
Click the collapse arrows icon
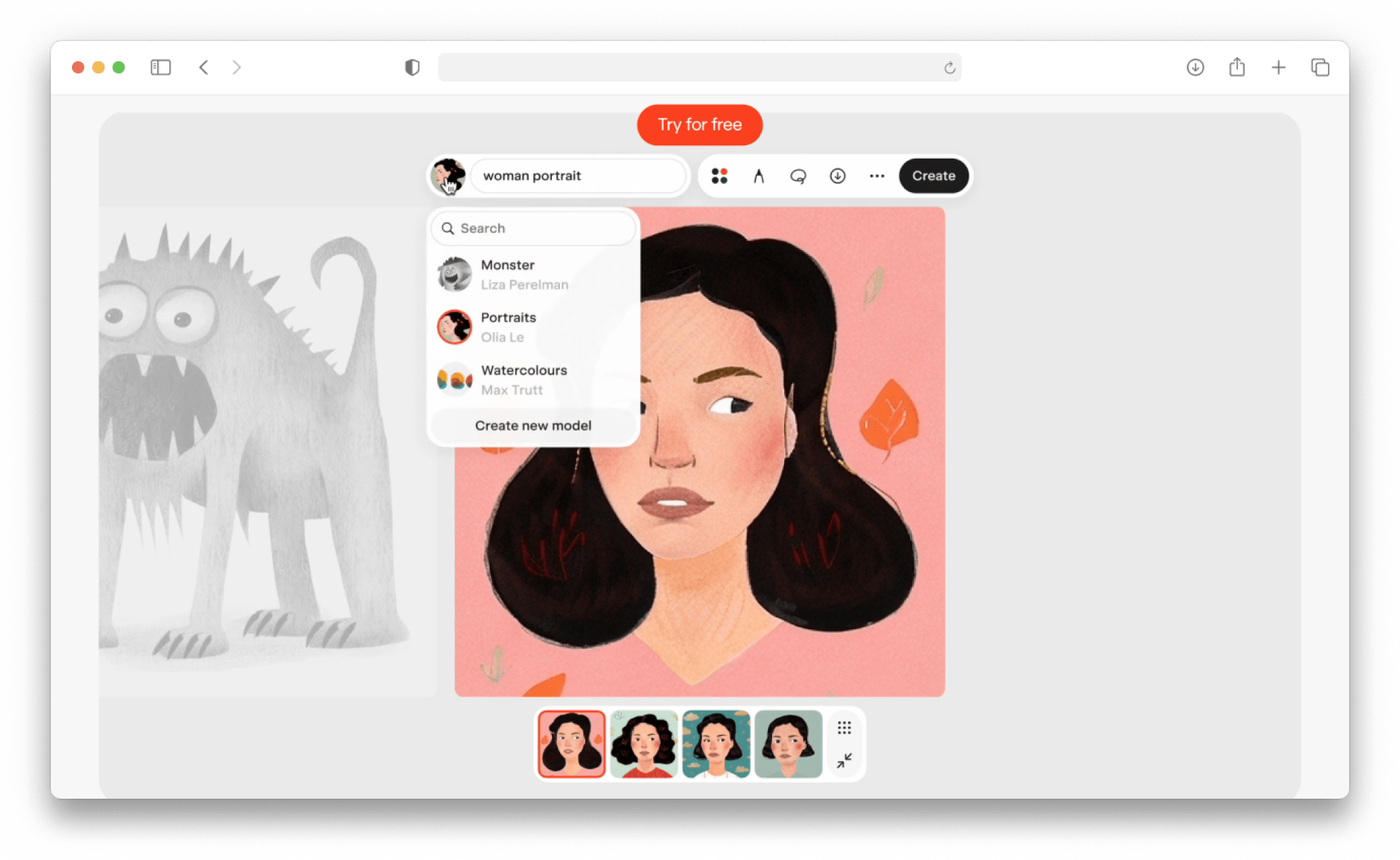pyautogui.click(x=844, y=760)
